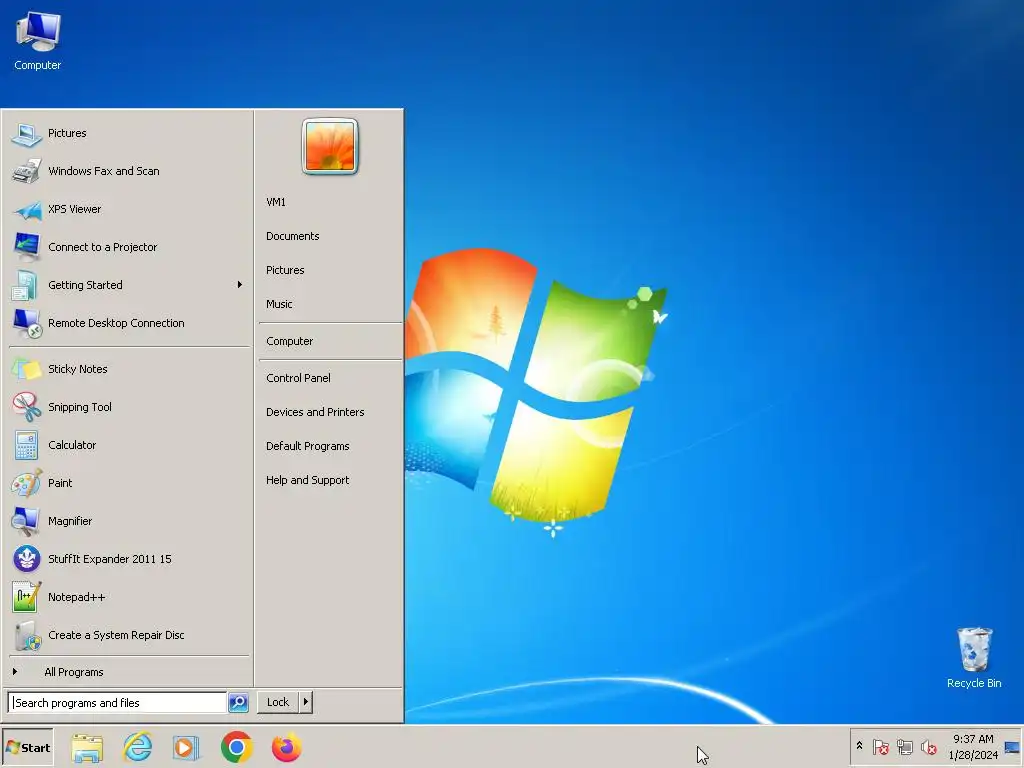Open Pictures in the right pane
The image size is (1024, 768).
point(285,270)
